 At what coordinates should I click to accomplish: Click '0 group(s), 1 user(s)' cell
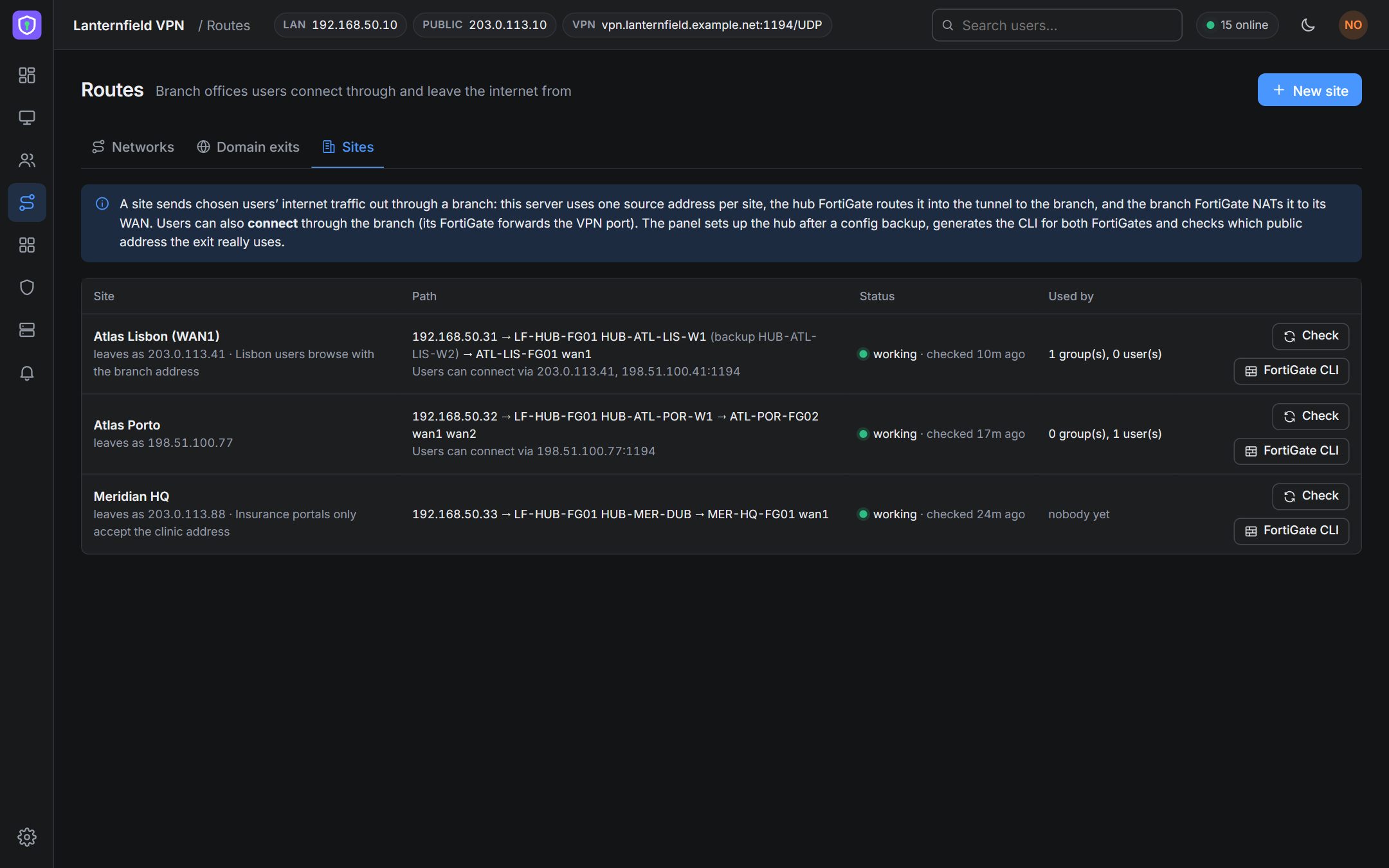click(1105, 434)
